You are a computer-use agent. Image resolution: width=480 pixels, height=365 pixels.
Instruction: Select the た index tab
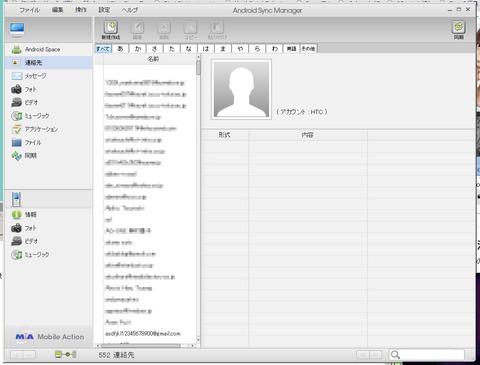point(172,49)
